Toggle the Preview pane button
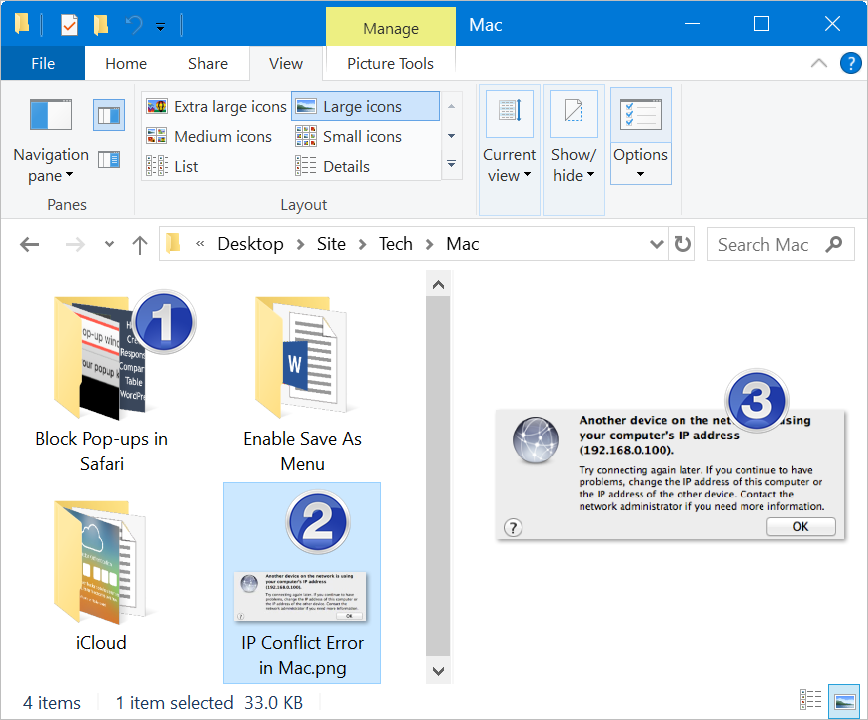The width and height of the screenshot is (868, 720). pyautogui.click(x=109, y=115)
